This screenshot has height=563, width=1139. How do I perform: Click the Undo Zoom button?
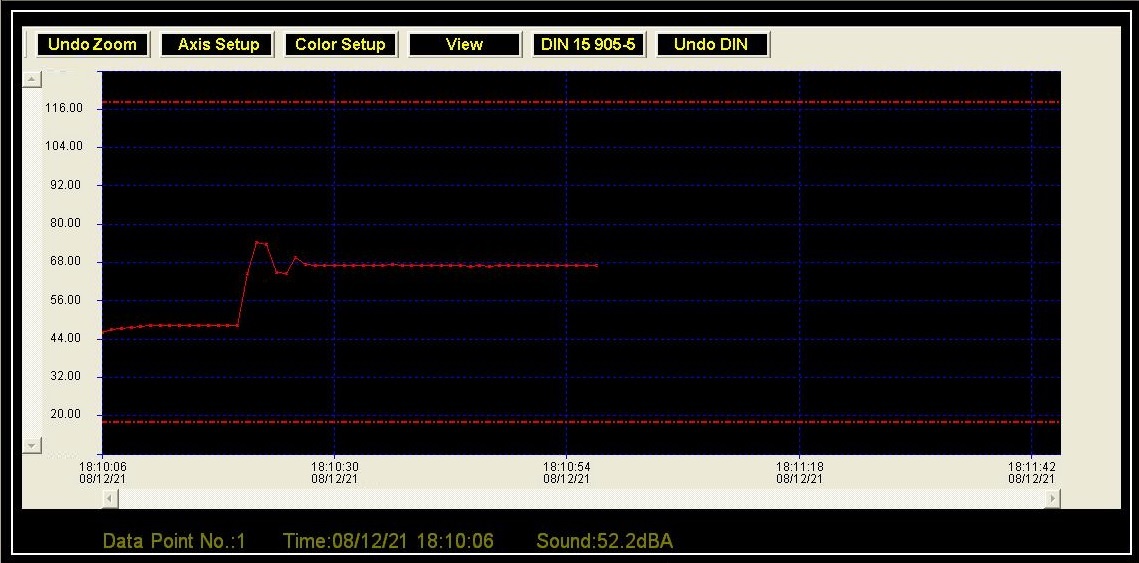pyautogui.click(x=92, y=44)
